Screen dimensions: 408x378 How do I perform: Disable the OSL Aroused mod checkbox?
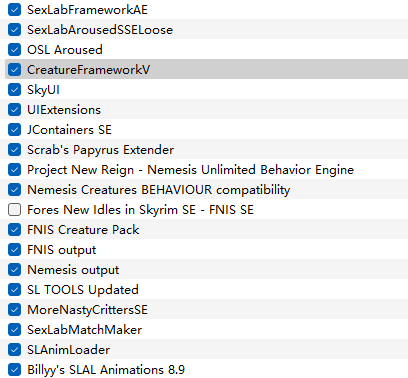[14, 50]
